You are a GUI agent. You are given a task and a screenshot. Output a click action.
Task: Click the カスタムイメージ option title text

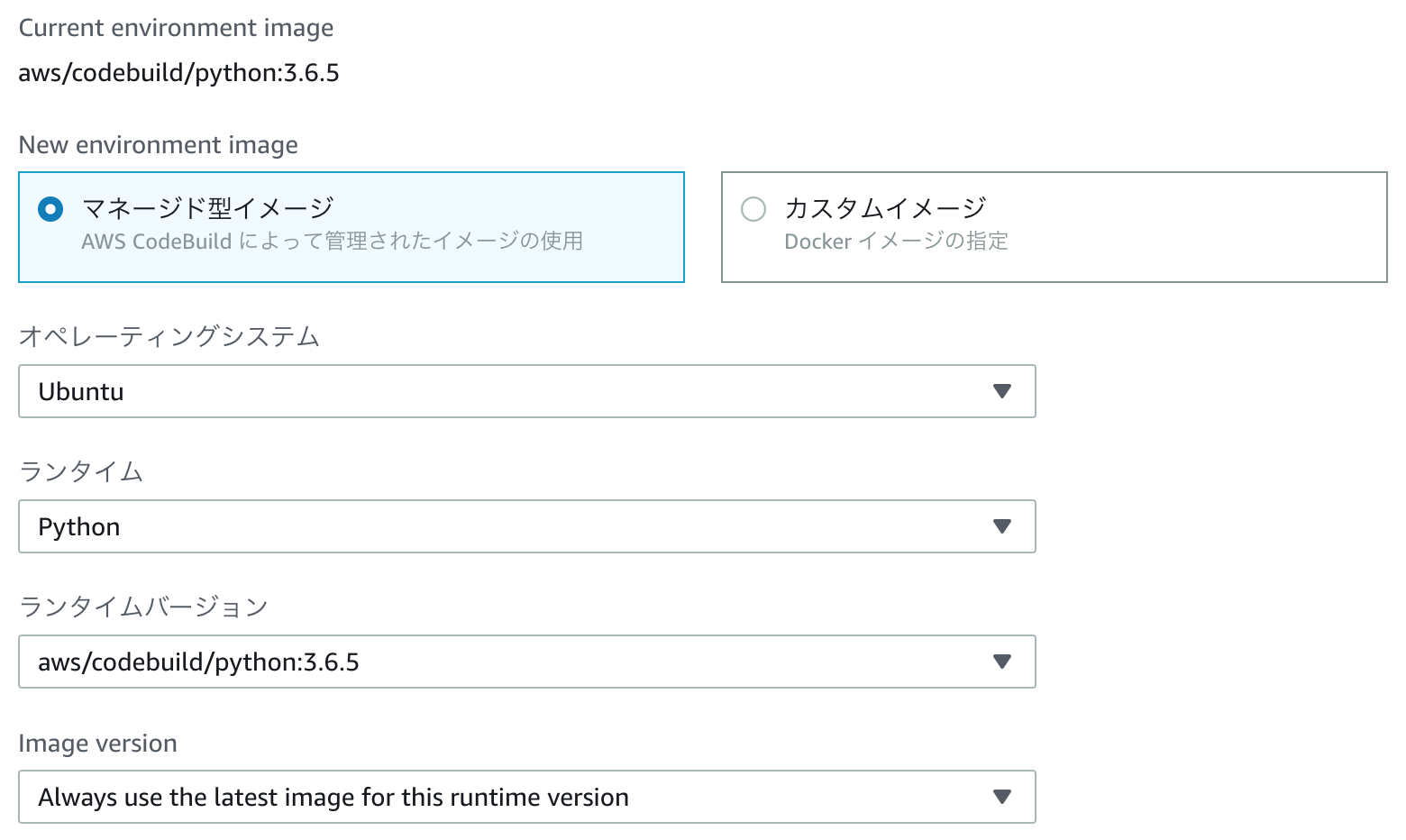(885, 208)
